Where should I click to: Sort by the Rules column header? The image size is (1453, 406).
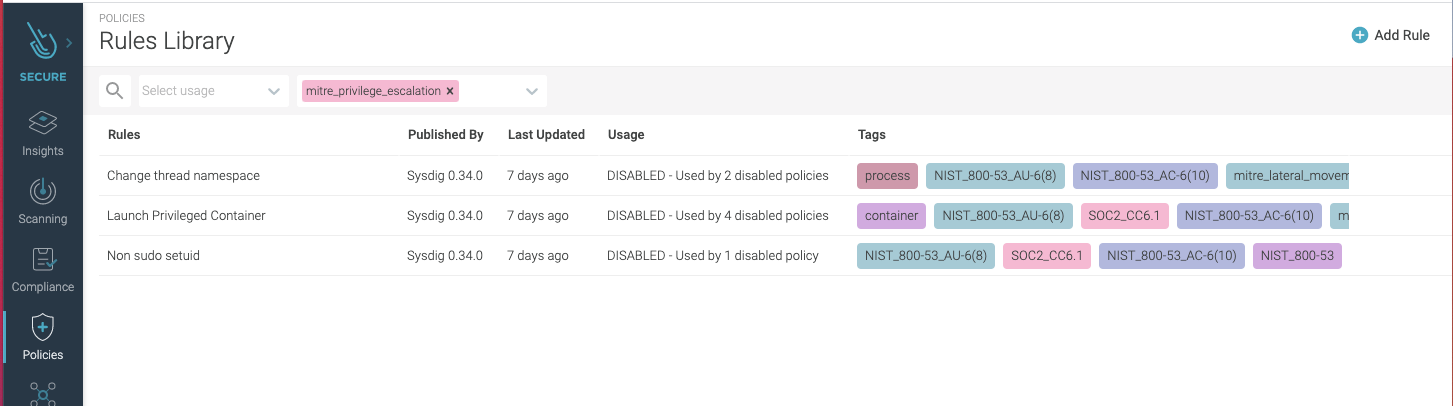pos(124,134)
